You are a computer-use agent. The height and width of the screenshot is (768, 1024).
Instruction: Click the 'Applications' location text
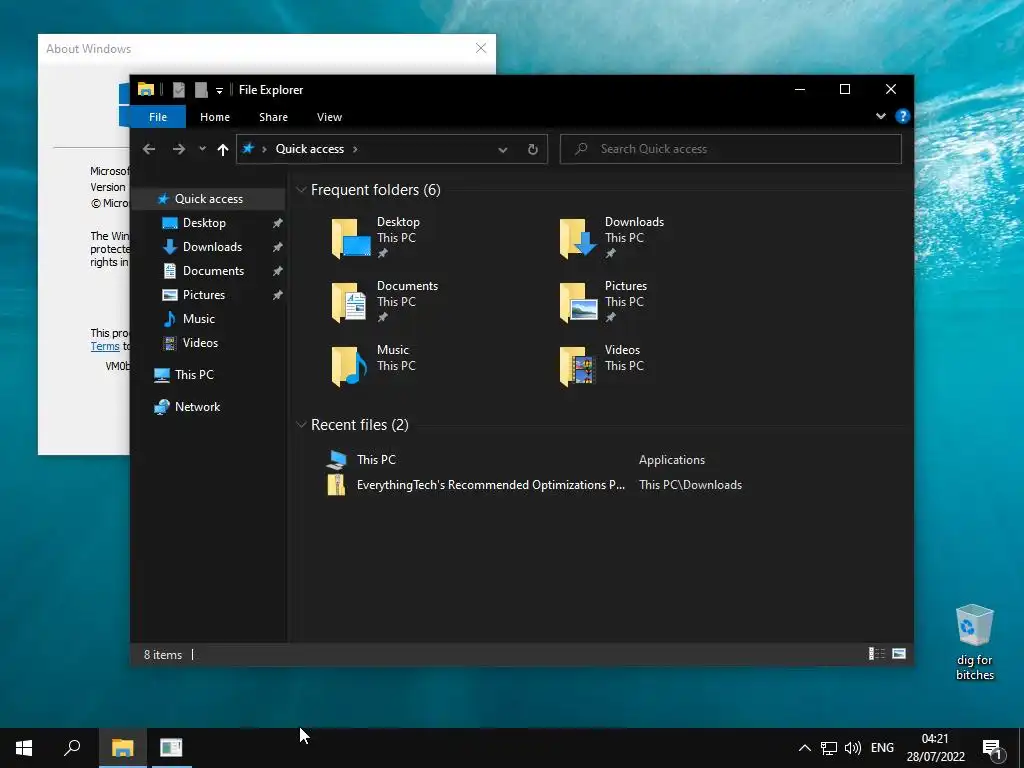(x=672, y=460)
